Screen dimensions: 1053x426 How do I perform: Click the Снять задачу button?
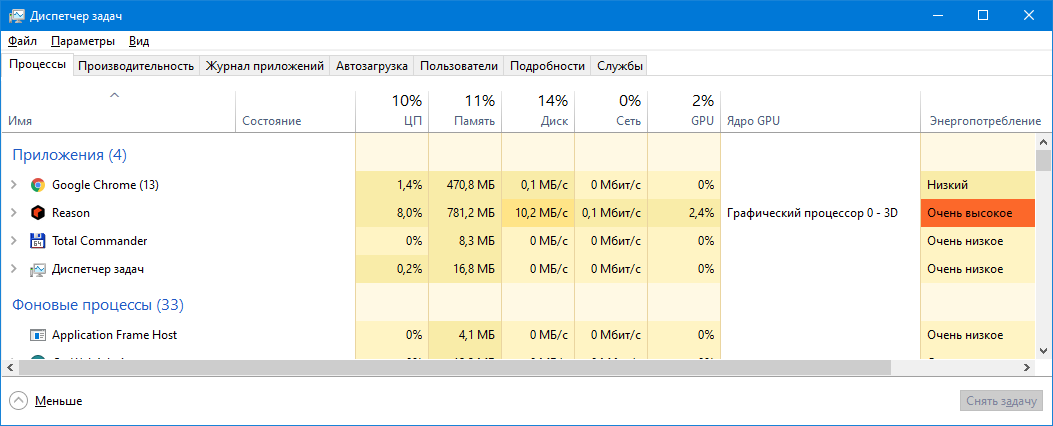(1000, 401)
